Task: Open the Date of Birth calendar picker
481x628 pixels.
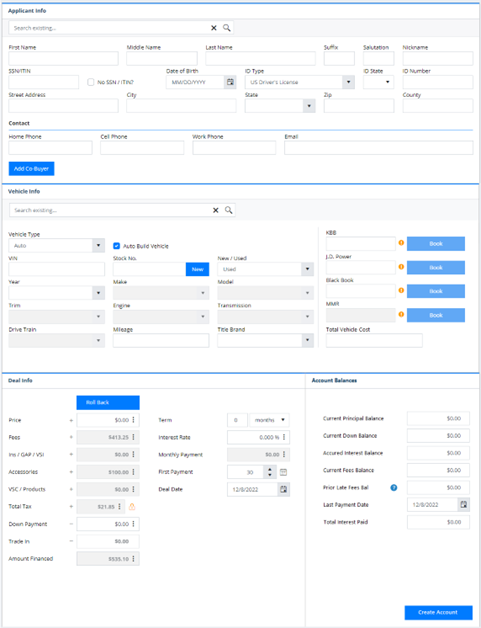Action: coord(230,82)
